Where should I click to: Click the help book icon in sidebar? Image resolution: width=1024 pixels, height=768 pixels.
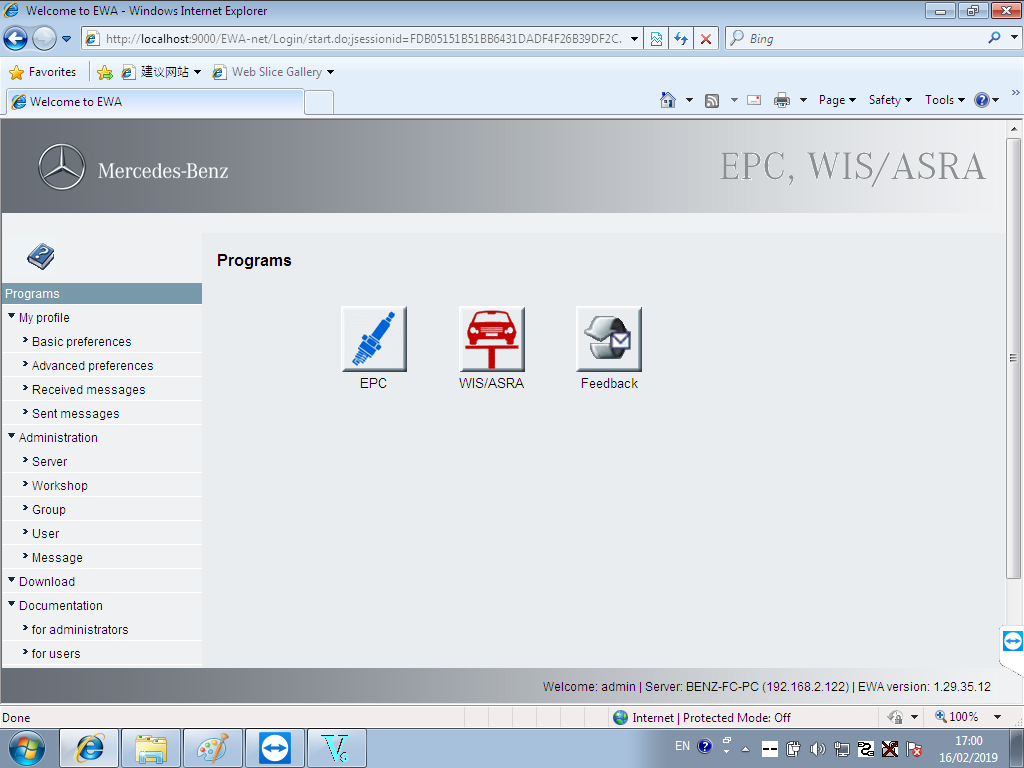pyautogui.click(x=41, y=257)
